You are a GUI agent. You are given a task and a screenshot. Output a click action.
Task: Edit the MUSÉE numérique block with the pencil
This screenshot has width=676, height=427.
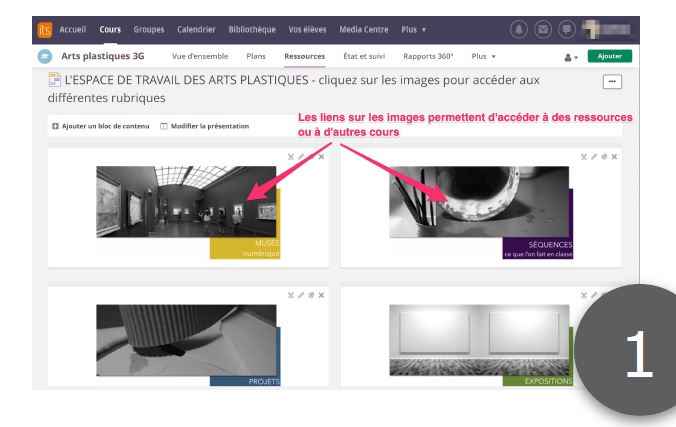pyautogui.click(x=301, y=157)
